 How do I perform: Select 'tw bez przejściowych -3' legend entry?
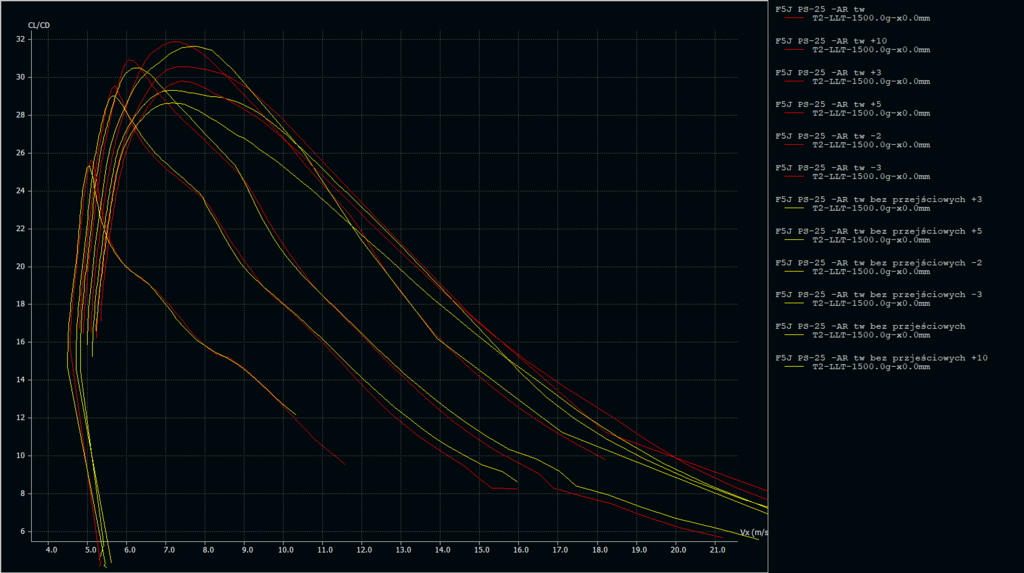coord(879,294)
